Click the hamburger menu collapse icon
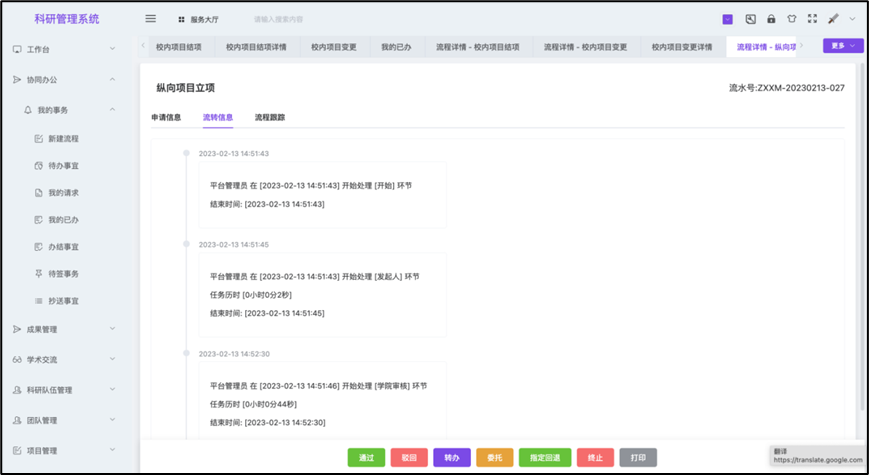The image size is (869, 475). [151, 19]
